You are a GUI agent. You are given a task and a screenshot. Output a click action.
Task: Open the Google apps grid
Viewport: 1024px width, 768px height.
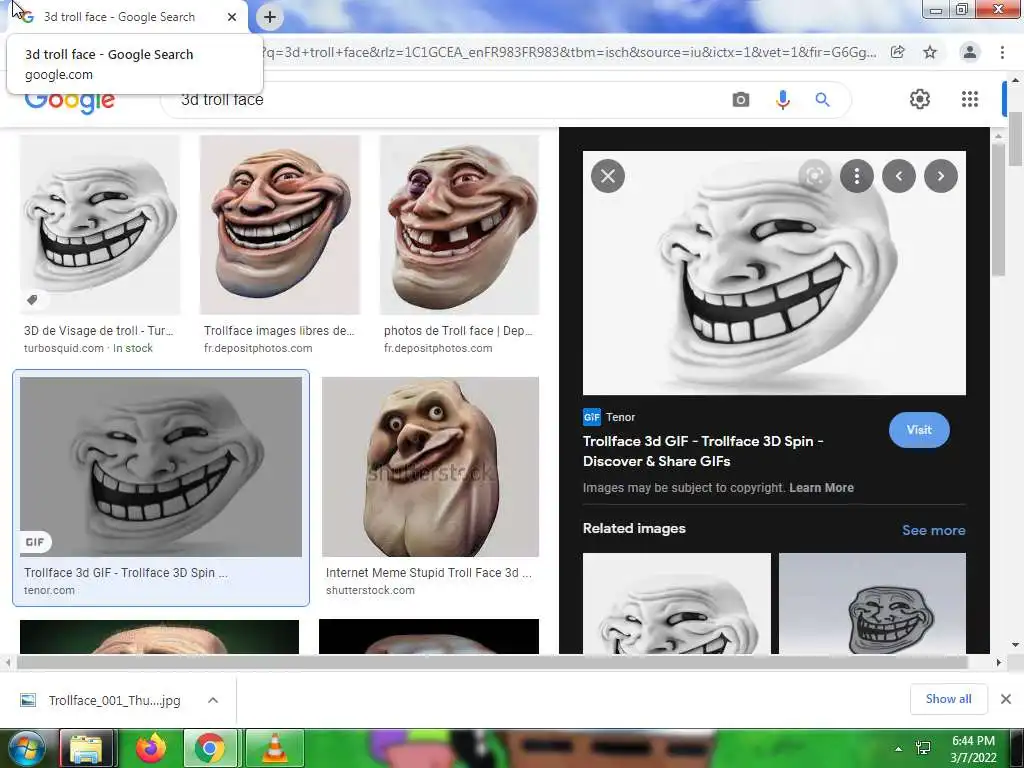[x=970, y=99]
